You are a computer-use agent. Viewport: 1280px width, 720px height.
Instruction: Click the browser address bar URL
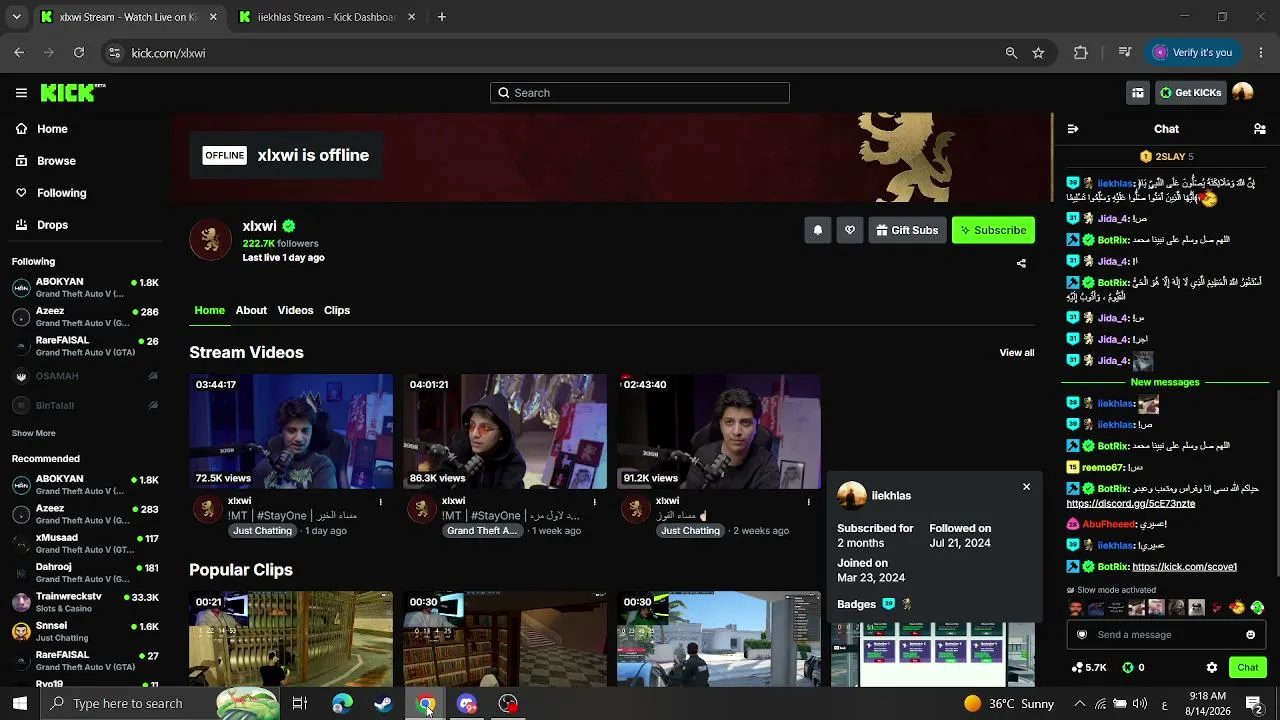[x=168, y=53]
